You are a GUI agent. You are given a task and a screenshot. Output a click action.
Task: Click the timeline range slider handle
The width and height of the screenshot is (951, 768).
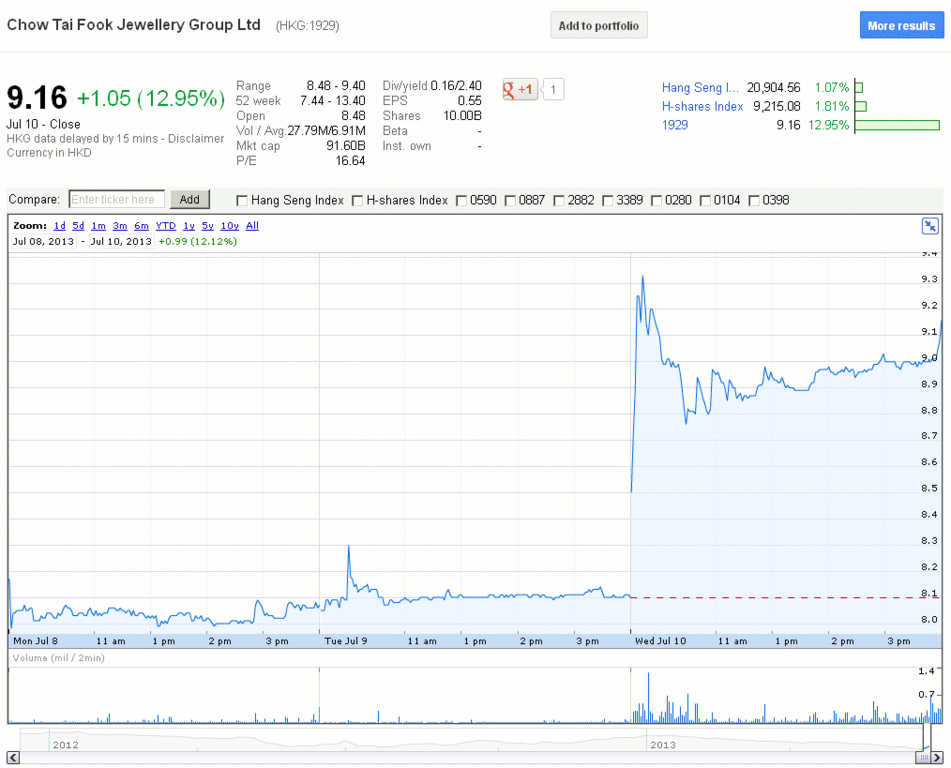point(923,756)
